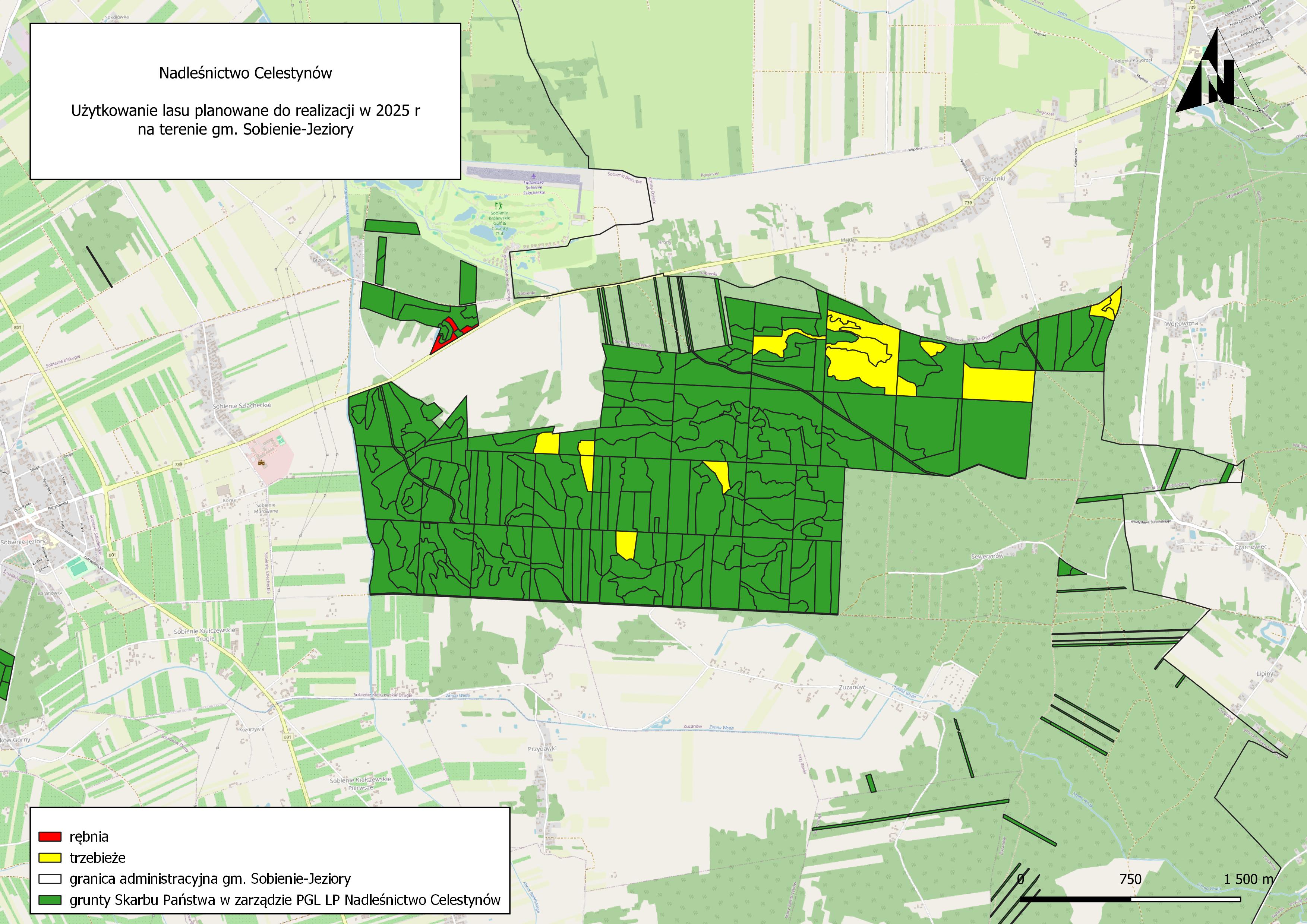Click the golfer icon above Sobienie Królewskie
Viewport: 1307px width, 924px height.
[x=499, y=205]
